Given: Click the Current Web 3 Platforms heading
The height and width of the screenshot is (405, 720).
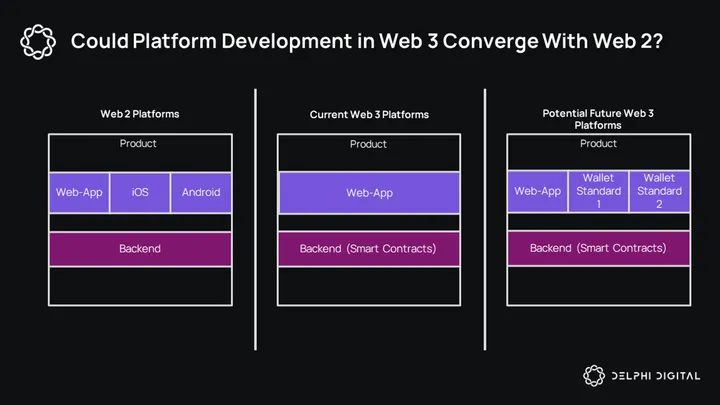Looking at the screenshot, I should point(369,115).
